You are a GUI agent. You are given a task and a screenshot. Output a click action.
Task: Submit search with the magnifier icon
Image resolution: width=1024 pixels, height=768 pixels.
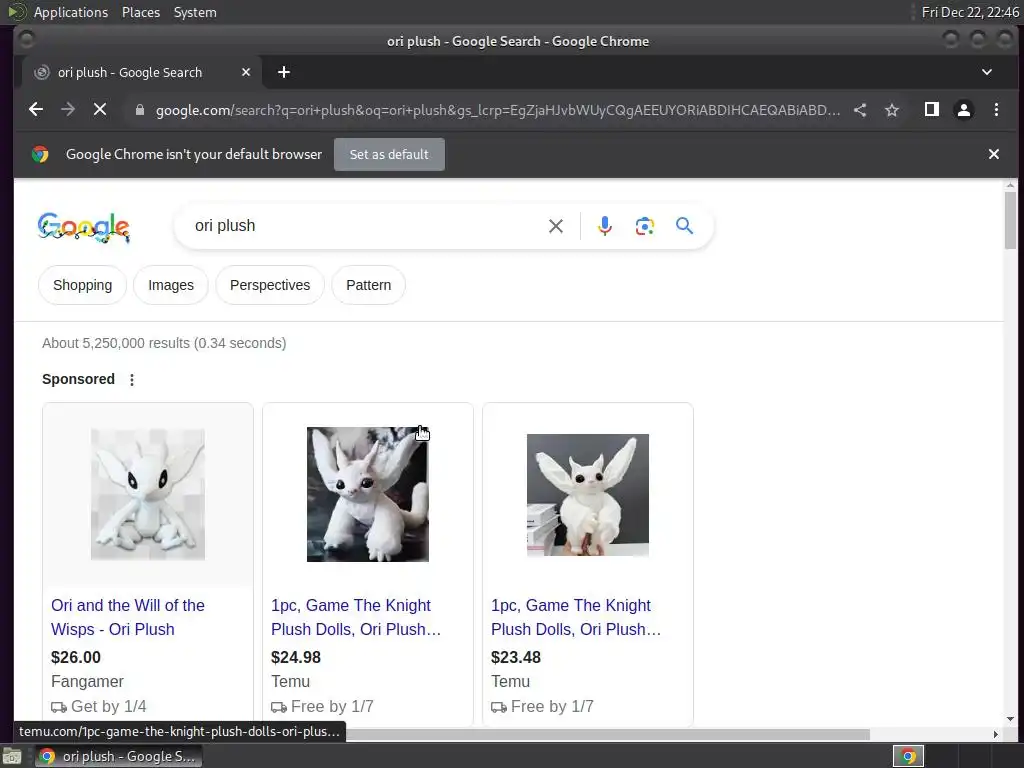(684, 226)
